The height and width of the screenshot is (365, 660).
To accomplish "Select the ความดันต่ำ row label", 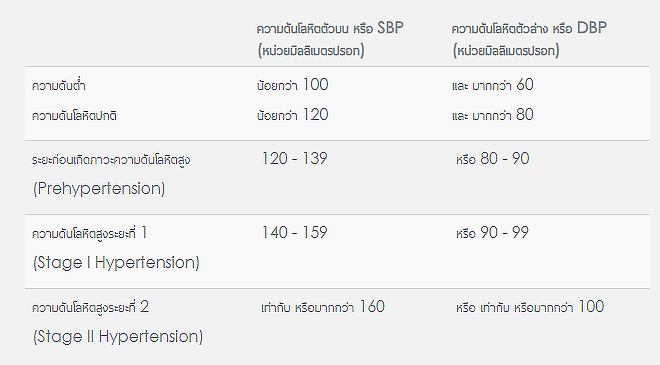I will tap(59, 85).
